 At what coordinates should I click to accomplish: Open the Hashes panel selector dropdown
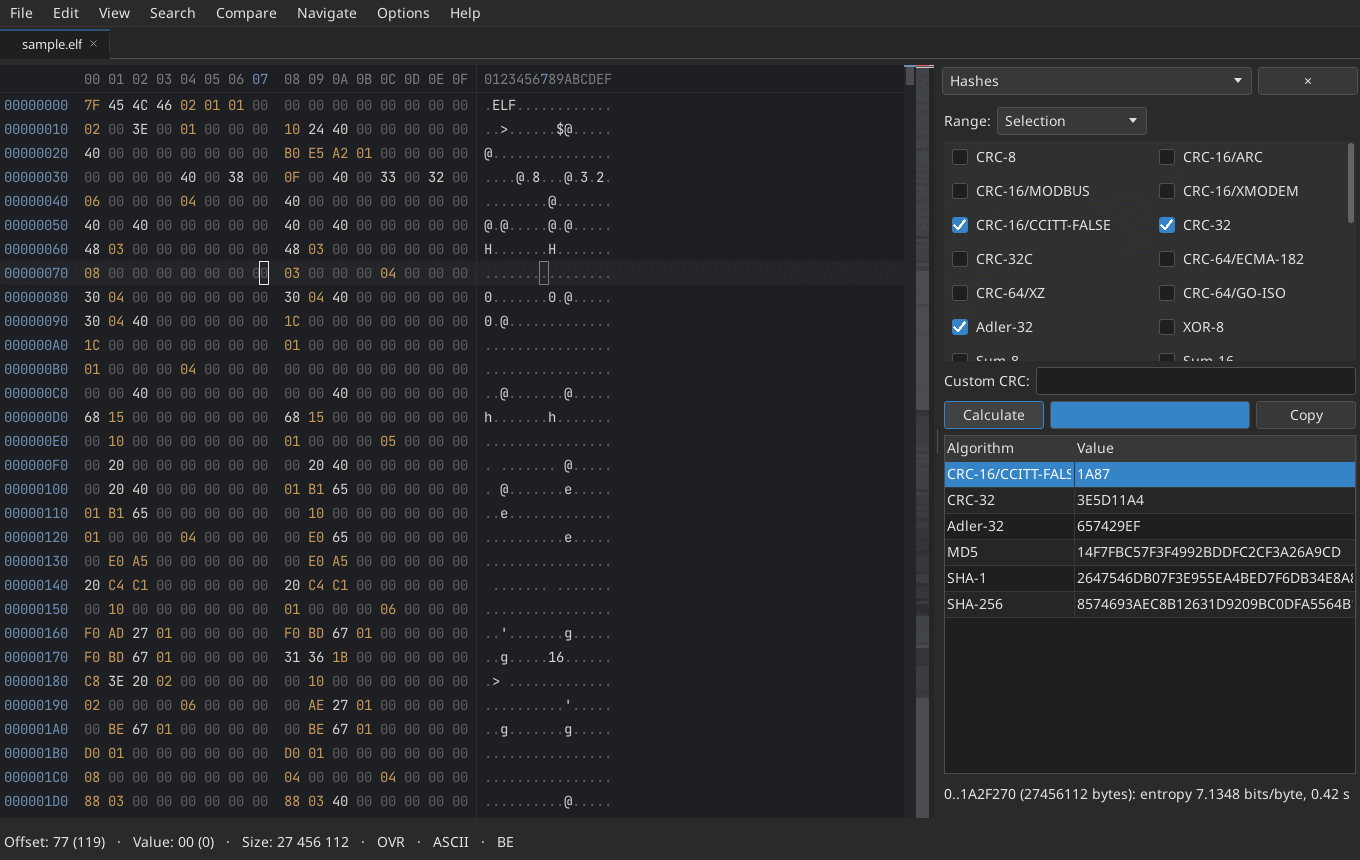tap(1097, 81)
